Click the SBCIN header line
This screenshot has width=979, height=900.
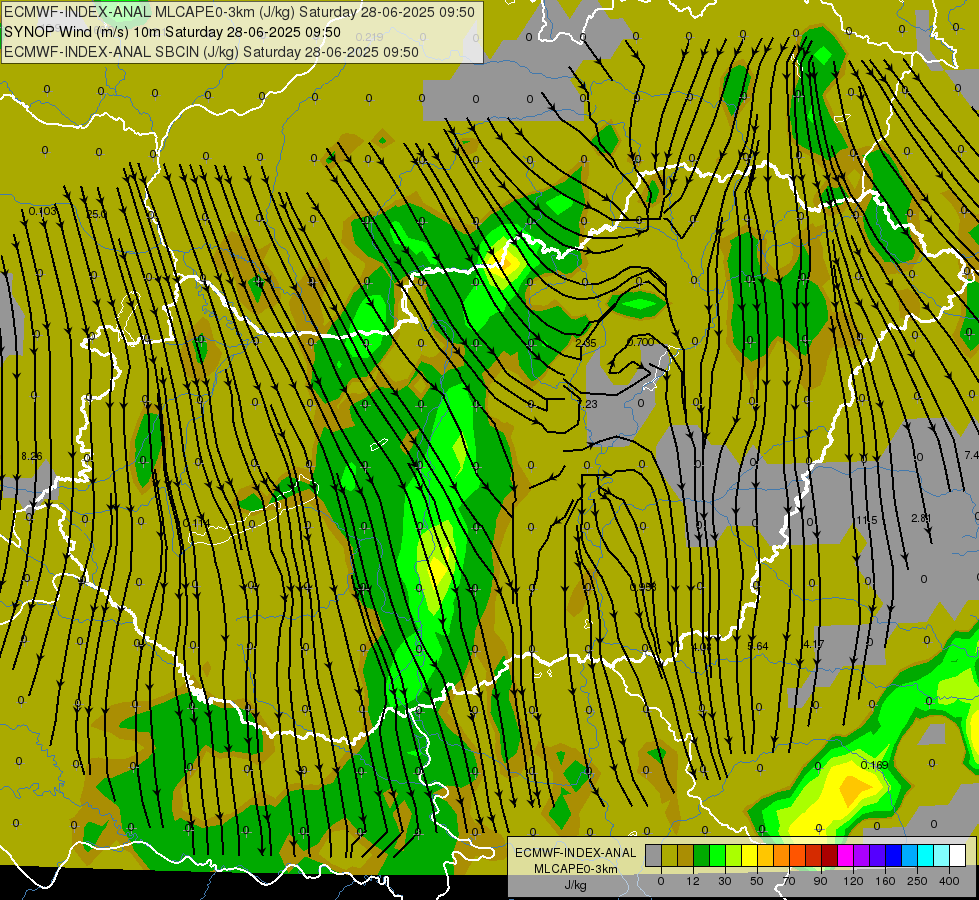pyautogui.click(x=211, y=52)
